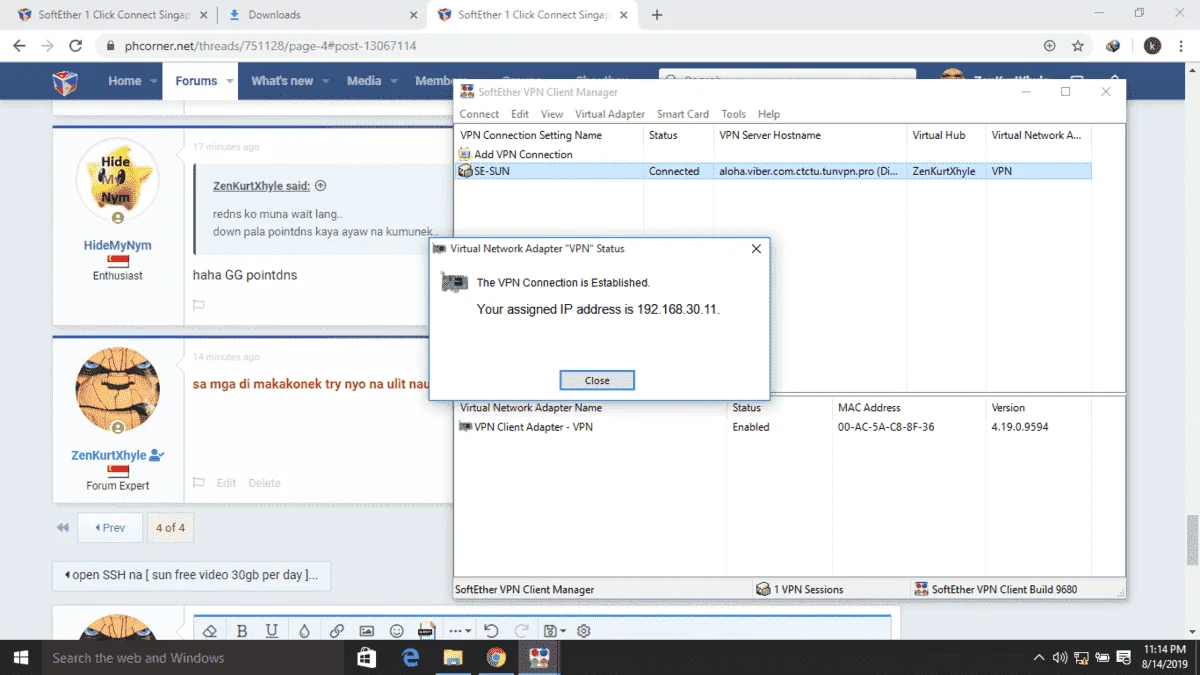Open ZenKurtXhyle's profile username link
The image size is (1200, 675).
(109, 455)
